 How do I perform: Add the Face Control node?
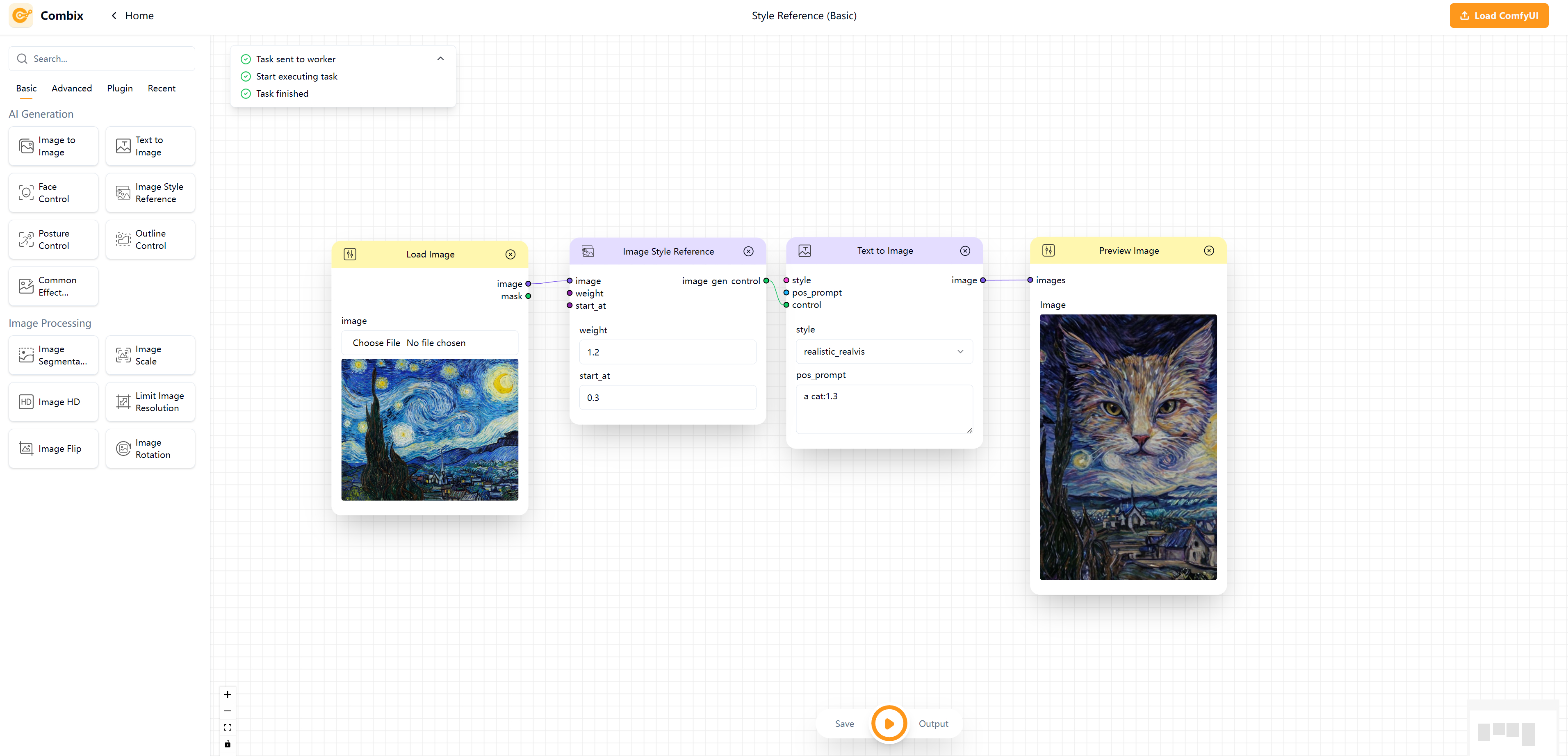coord(54,193)
